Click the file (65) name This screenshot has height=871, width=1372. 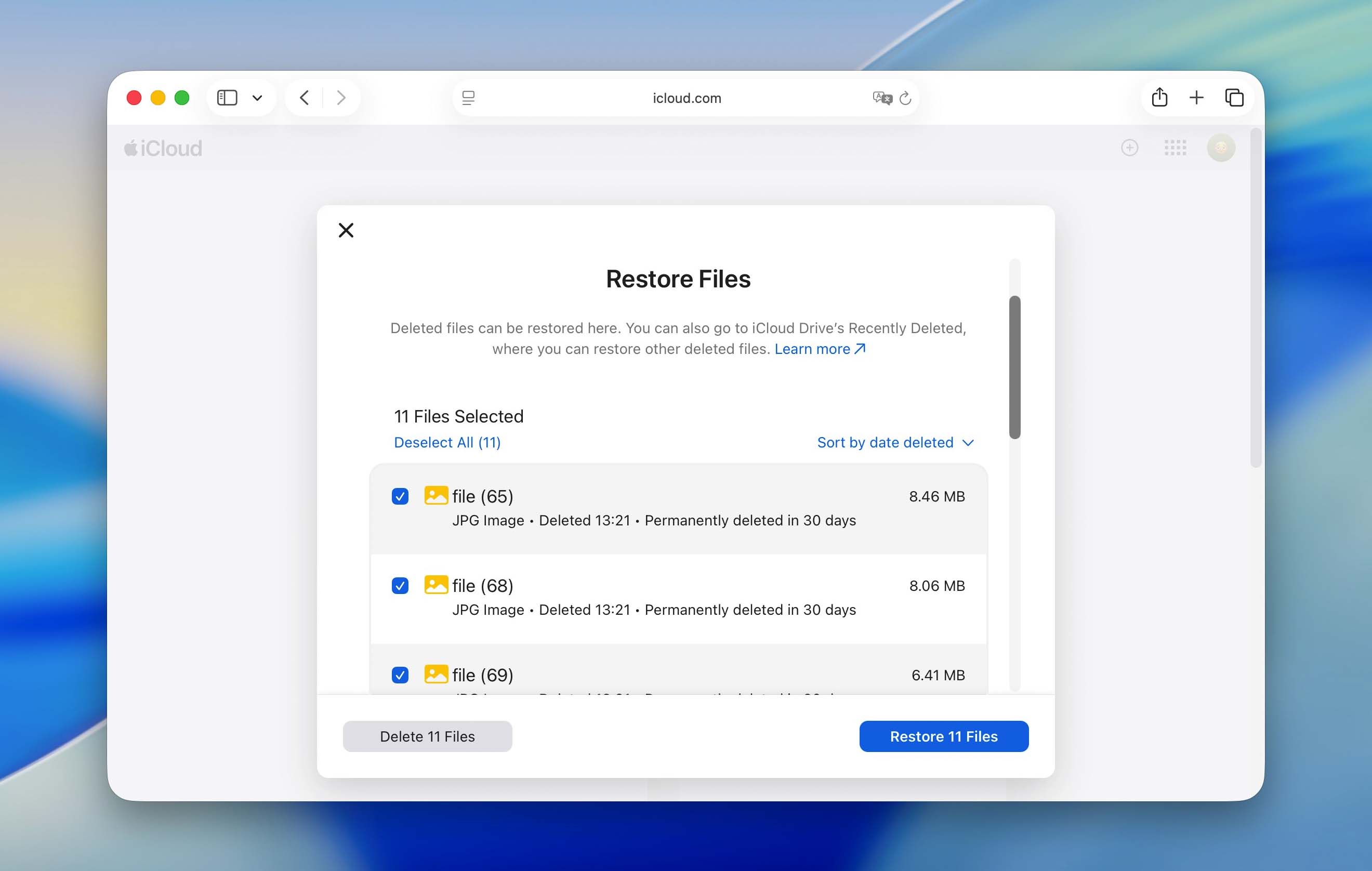(483, 496)
